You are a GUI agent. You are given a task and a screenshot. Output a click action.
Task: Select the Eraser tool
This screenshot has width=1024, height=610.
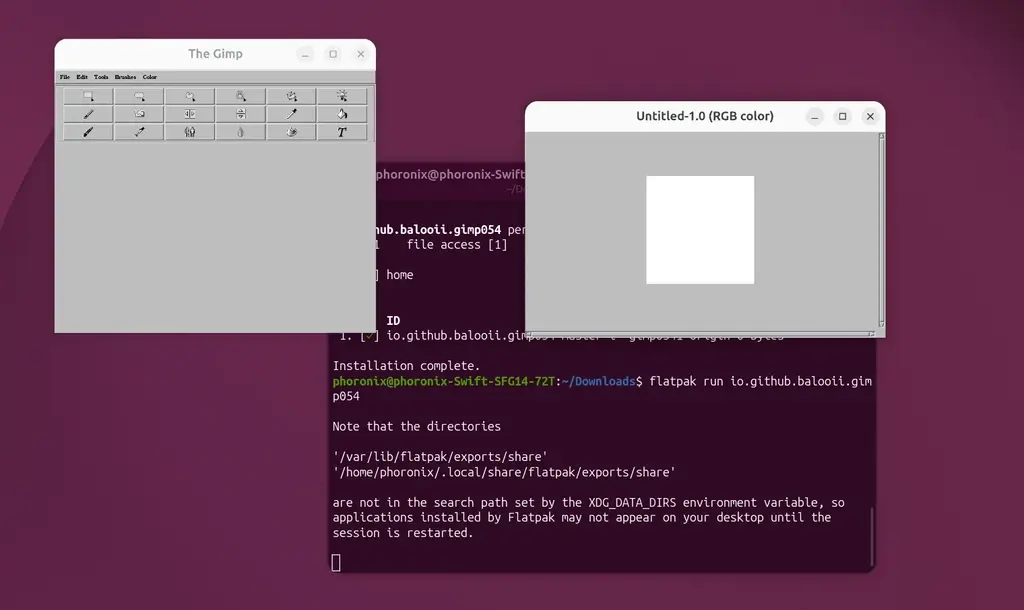pyautogui.click(x=139, y=114)
